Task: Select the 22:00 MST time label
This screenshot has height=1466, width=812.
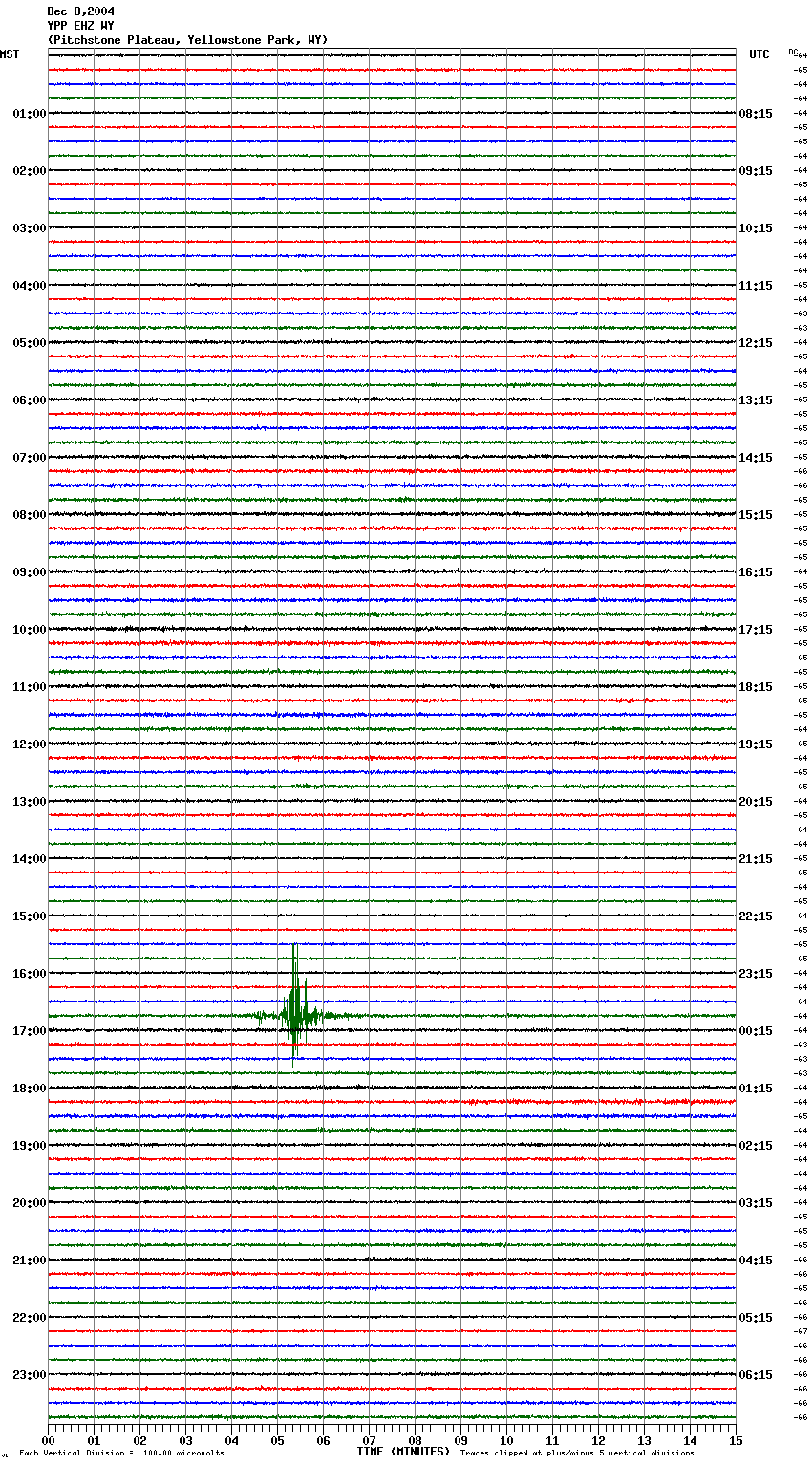Action: pos(29,1318)
